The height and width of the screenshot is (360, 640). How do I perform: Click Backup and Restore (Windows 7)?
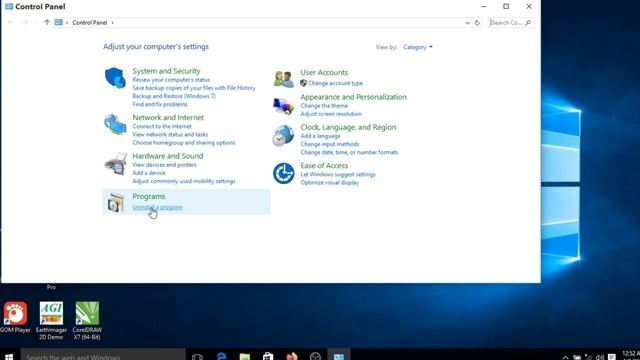pyautogui.click(x=174, y=96)
